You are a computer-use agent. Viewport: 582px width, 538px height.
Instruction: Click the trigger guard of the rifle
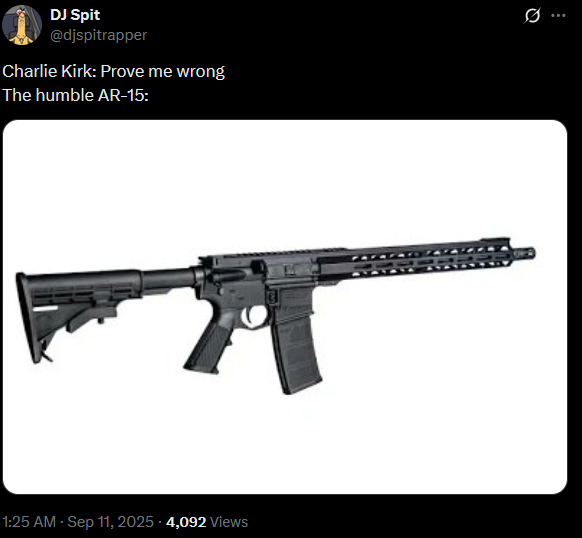tap(255, 316)
